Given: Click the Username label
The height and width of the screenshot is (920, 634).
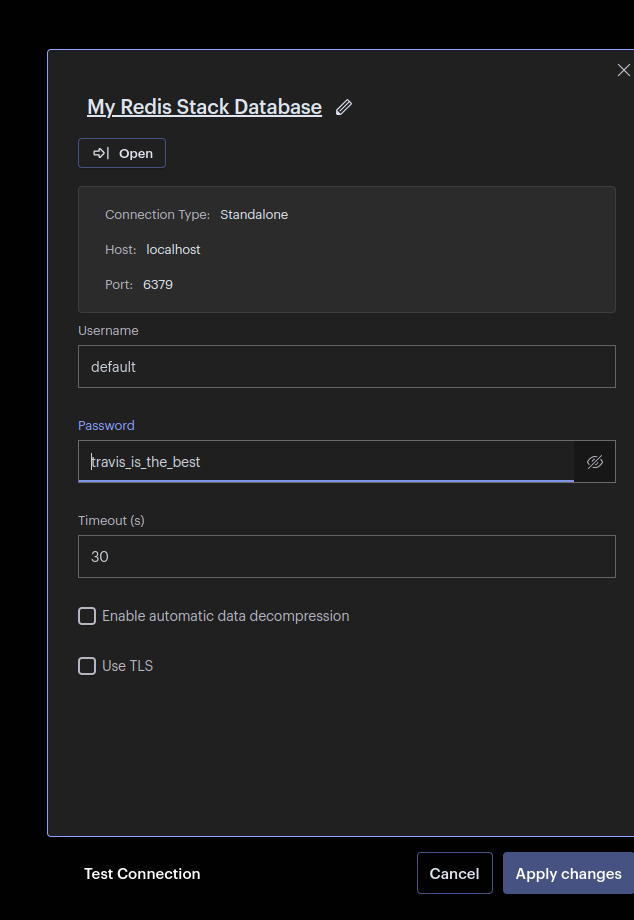Looking at the screenshot, I should point(109,331).
